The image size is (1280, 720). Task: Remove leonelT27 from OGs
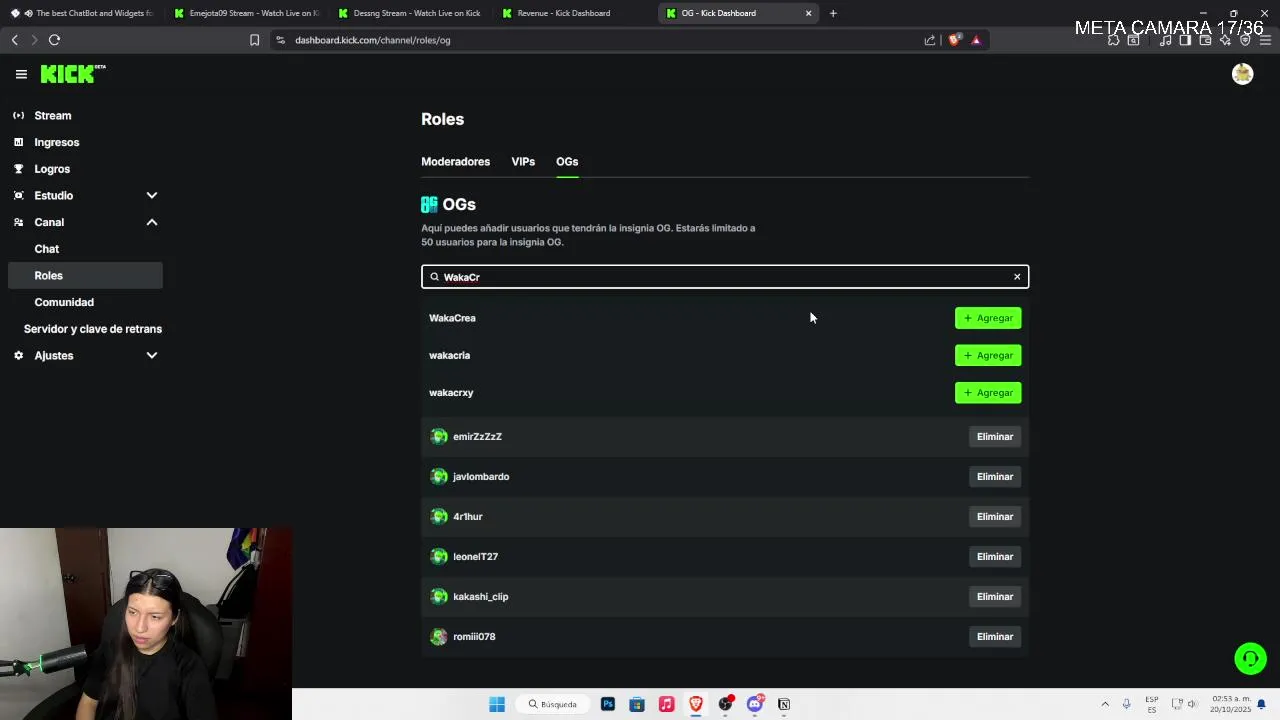[995, 557]
